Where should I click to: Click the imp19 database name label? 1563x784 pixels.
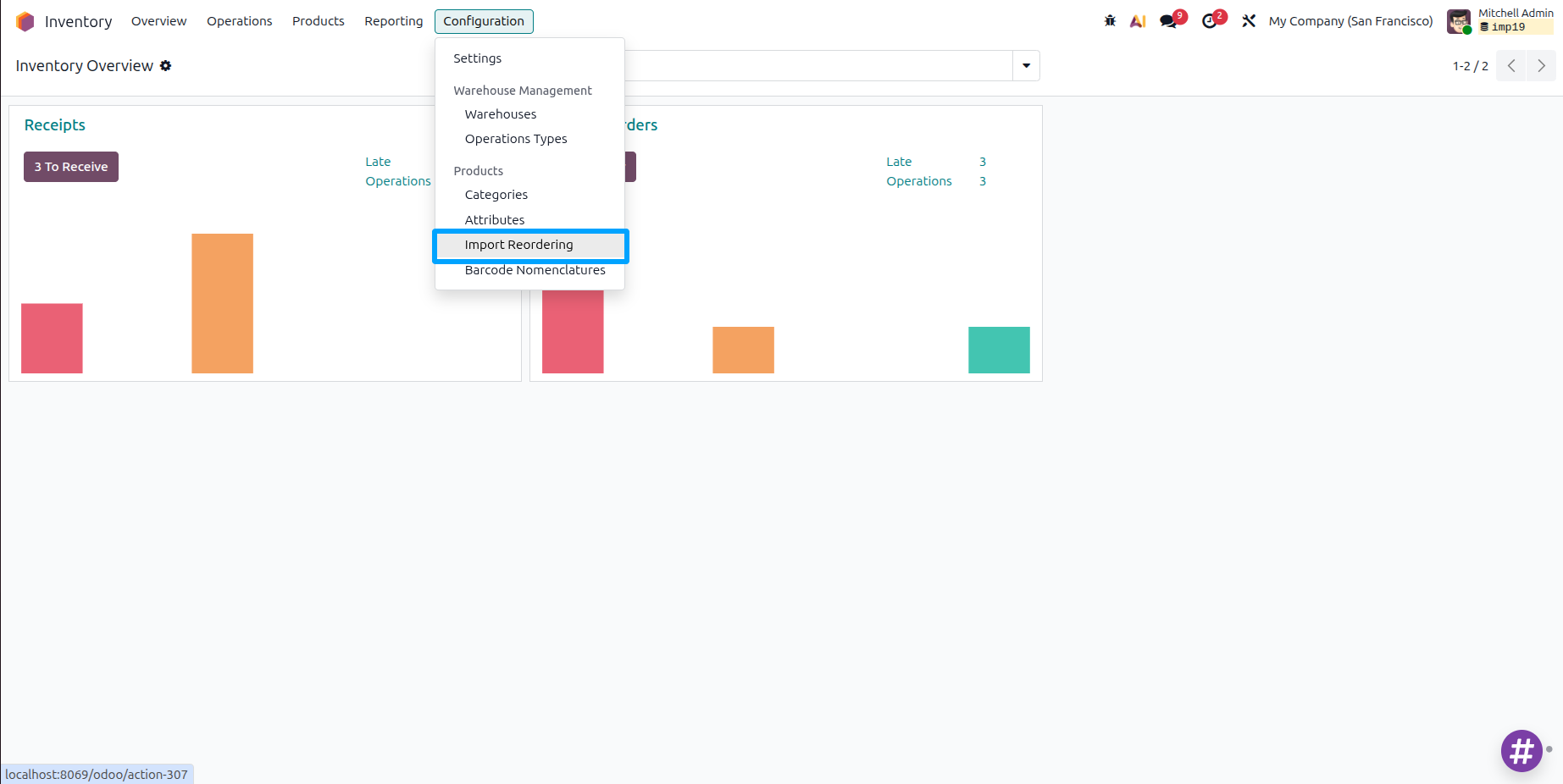click(x=1508, y=27)
